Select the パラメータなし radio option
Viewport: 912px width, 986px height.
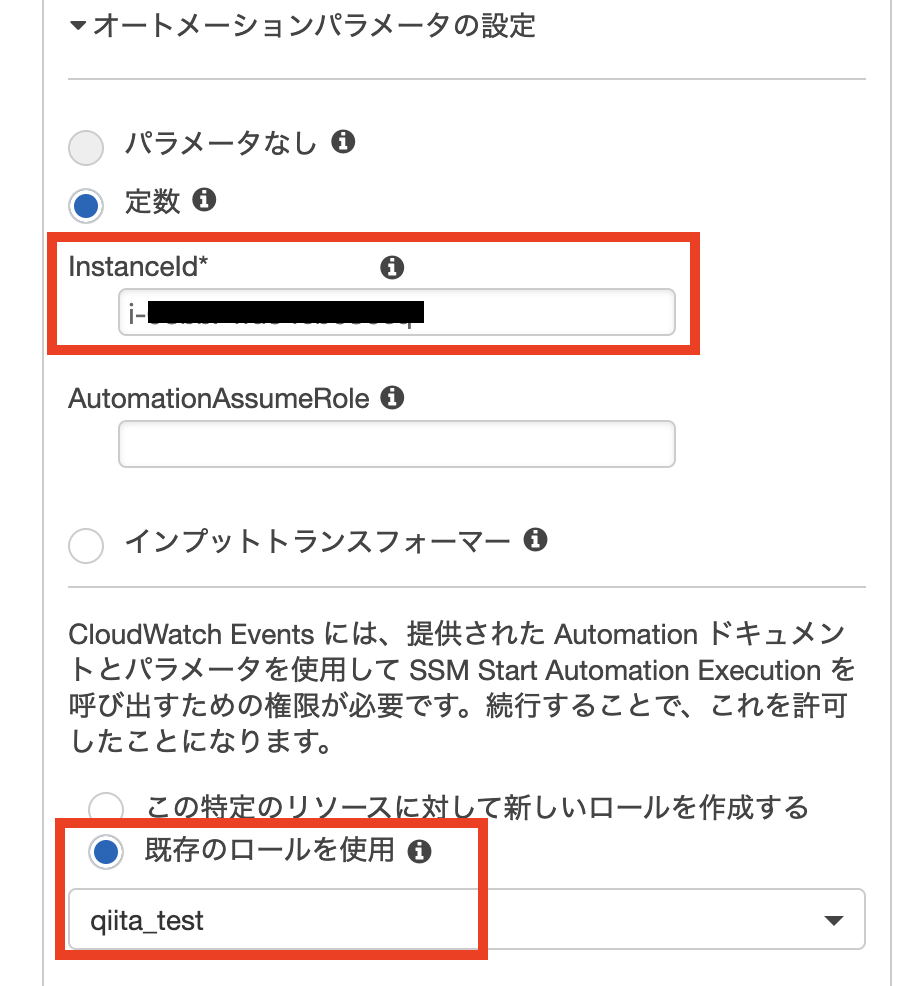click(x=86, y=147)
